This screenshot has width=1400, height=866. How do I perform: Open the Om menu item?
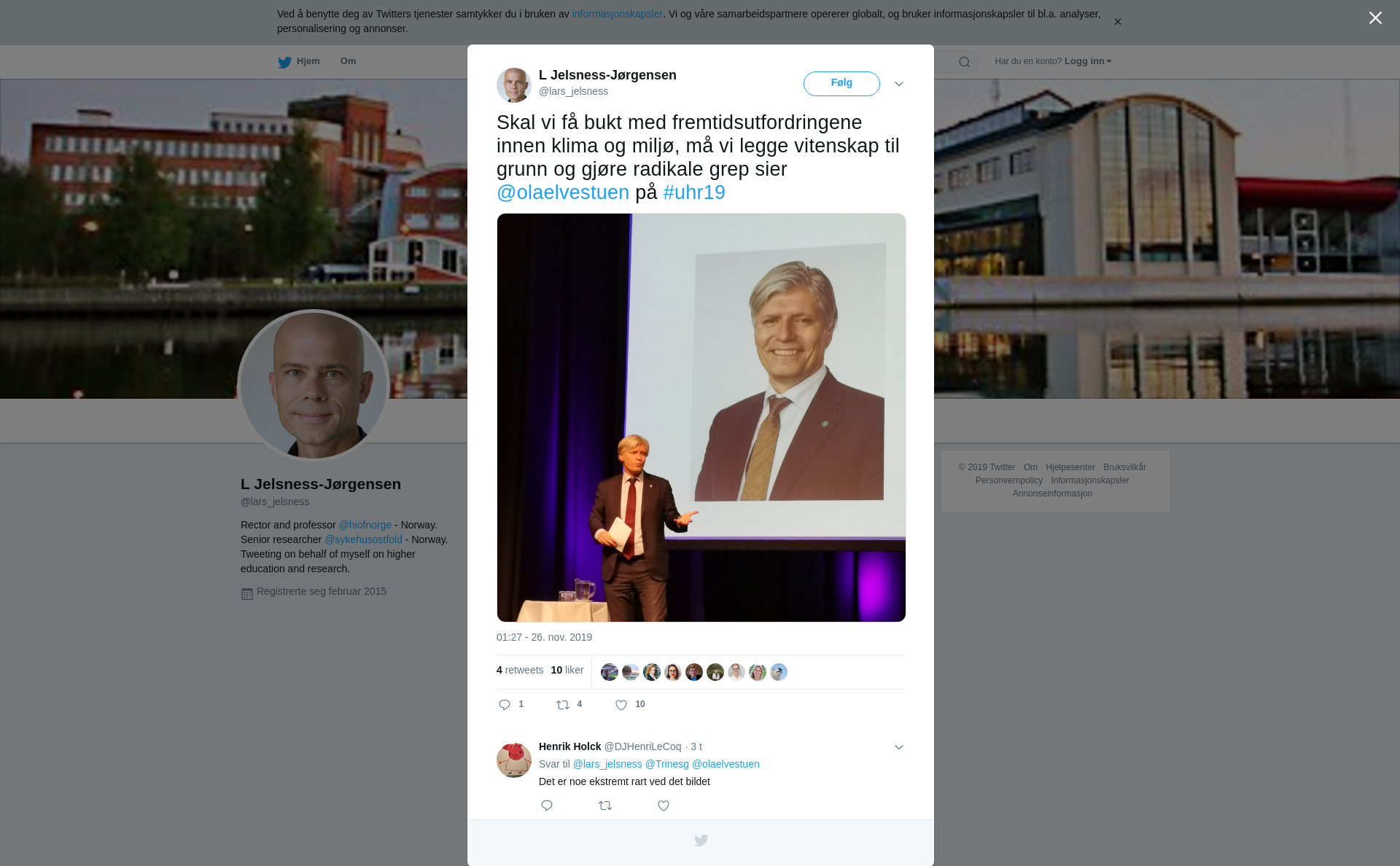click(348, 61)
